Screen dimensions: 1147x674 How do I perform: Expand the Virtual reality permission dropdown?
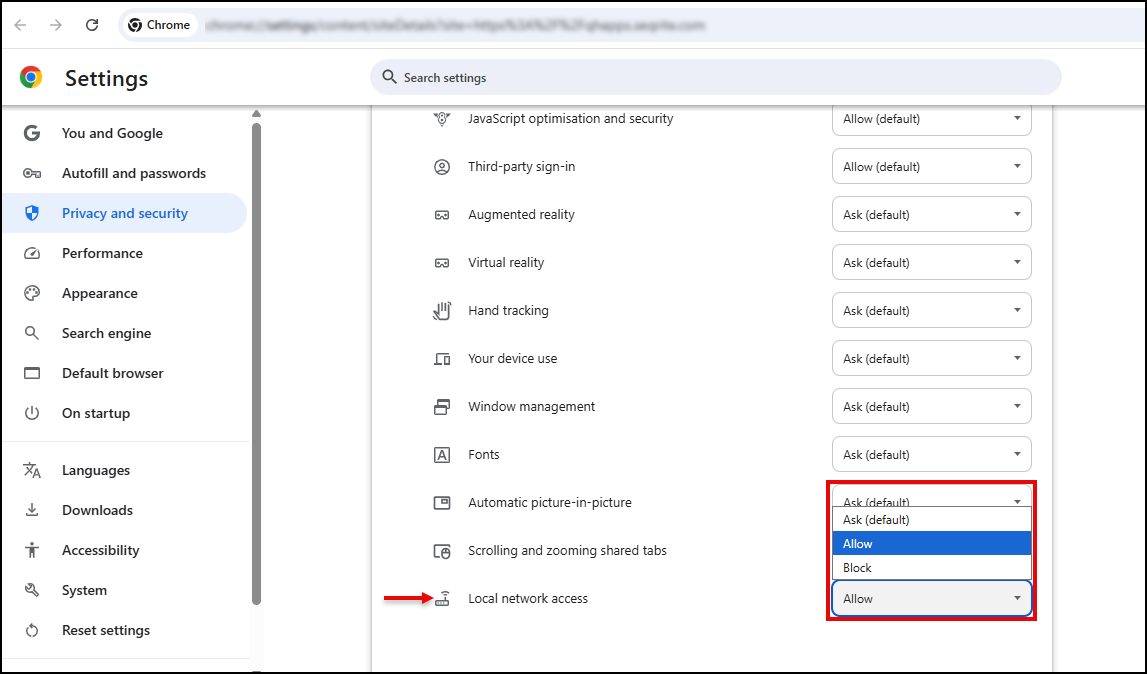(931, 263)
